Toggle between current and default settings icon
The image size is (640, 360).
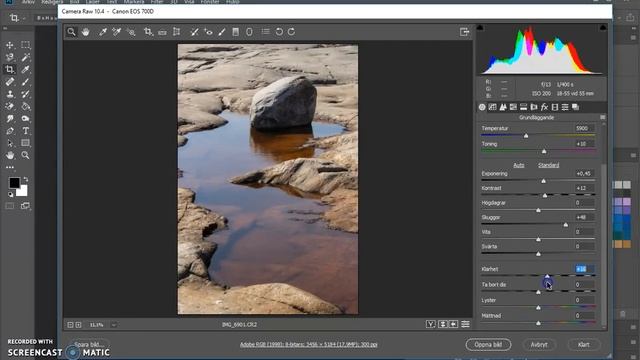coord(465,324)
